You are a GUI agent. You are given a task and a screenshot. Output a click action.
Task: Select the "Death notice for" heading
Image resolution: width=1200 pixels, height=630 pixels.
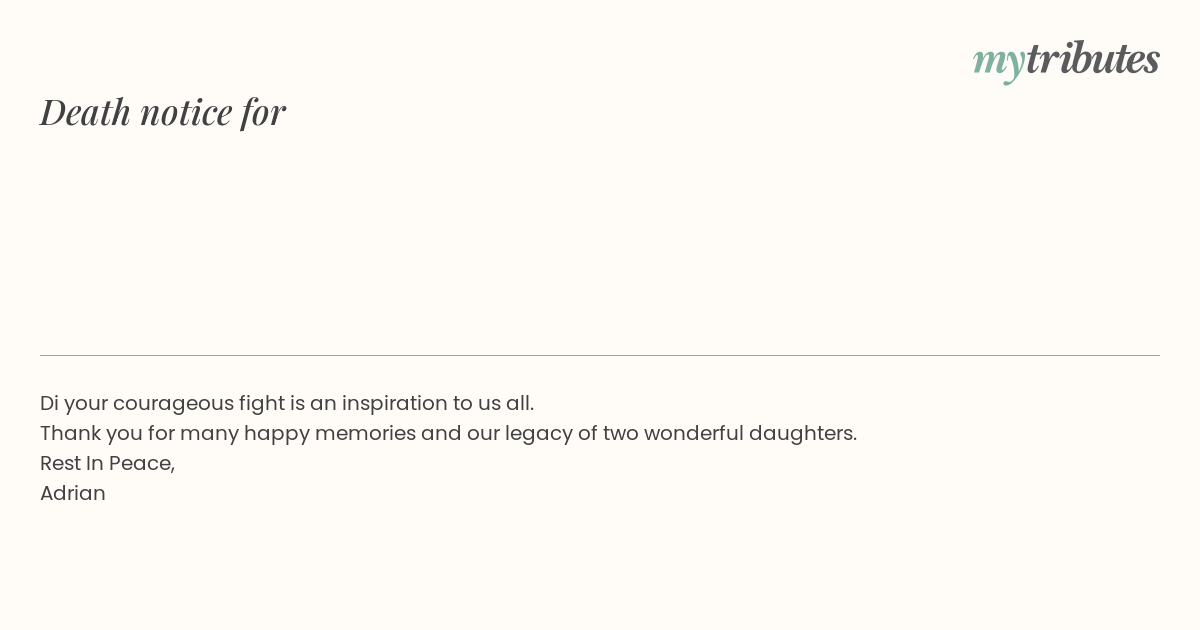click(x=163, y=111)
